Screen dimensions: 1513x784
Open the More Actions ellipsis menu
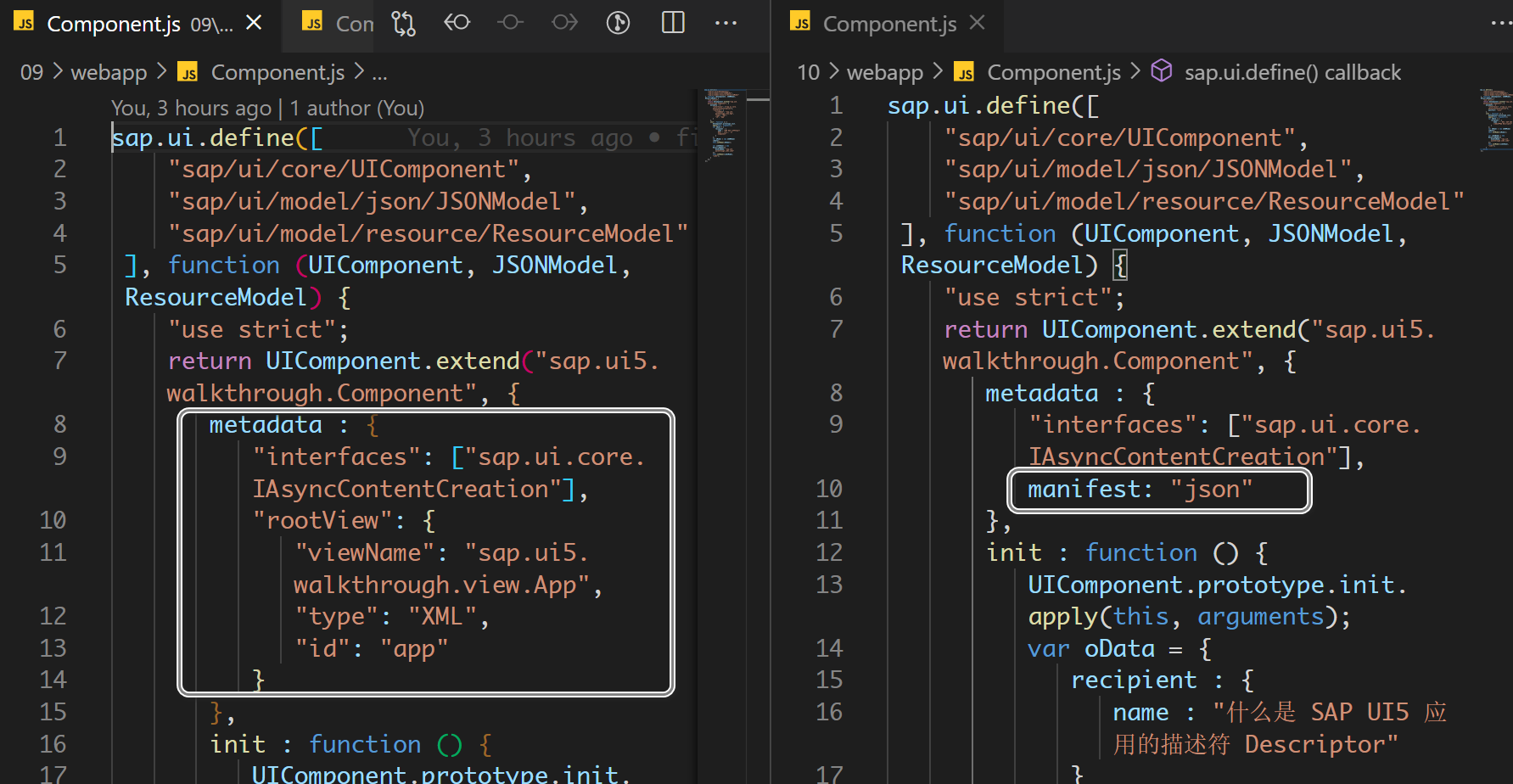[x=726, y=23]
